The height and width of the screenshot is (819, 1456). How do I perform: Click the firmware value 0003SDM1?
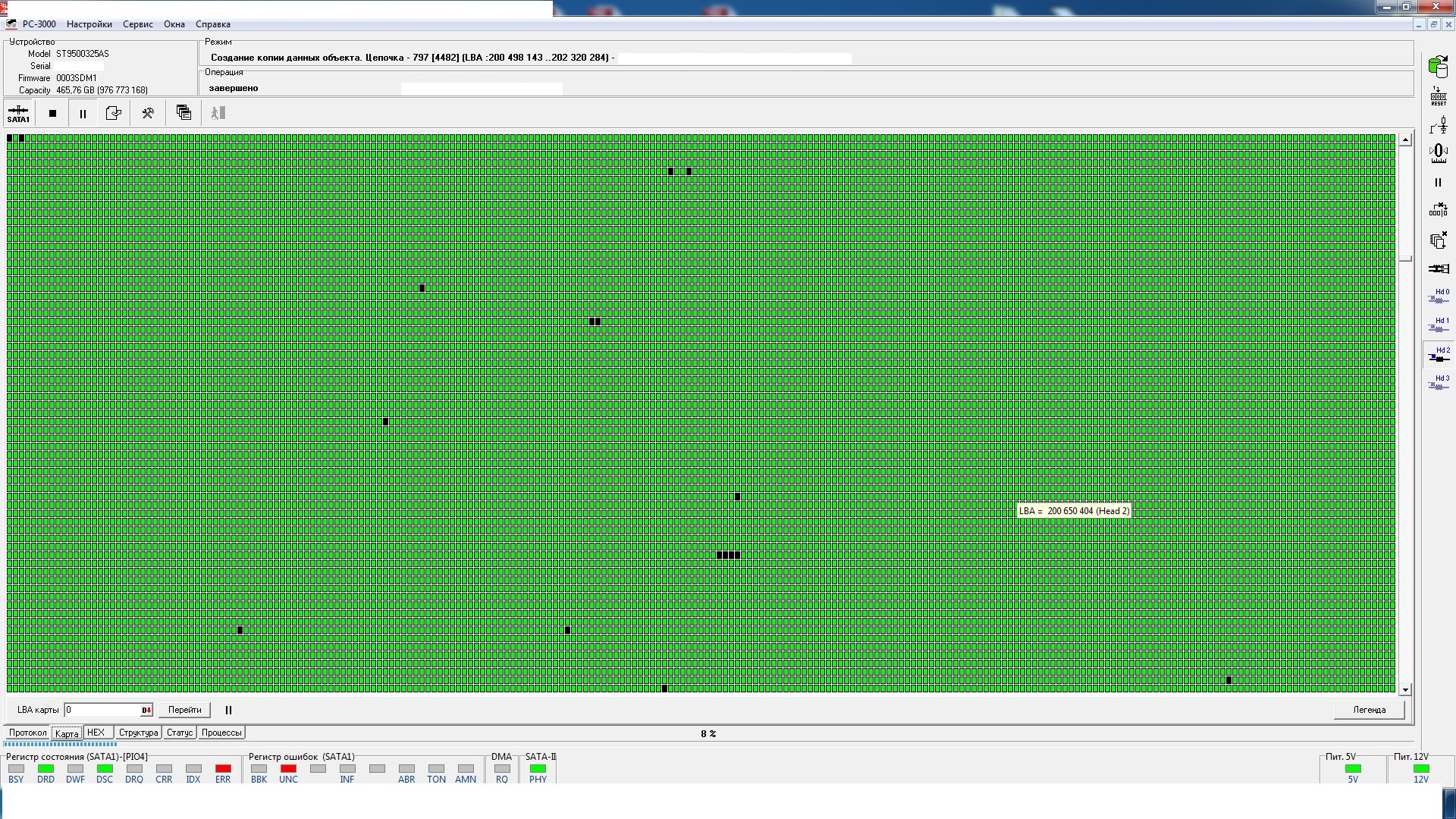77,78
